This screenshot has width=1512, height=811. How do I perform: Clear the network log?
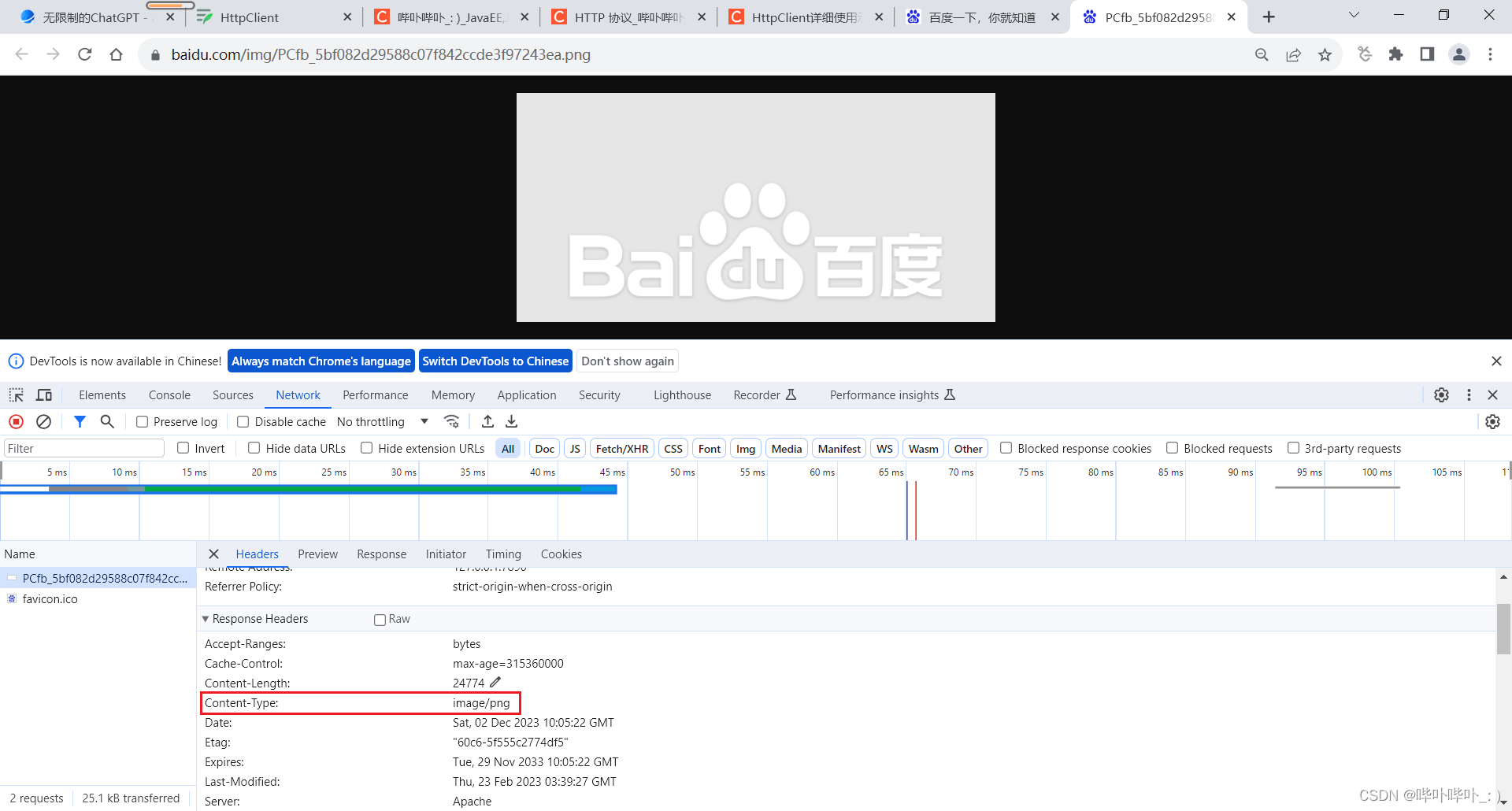[43, 421]
